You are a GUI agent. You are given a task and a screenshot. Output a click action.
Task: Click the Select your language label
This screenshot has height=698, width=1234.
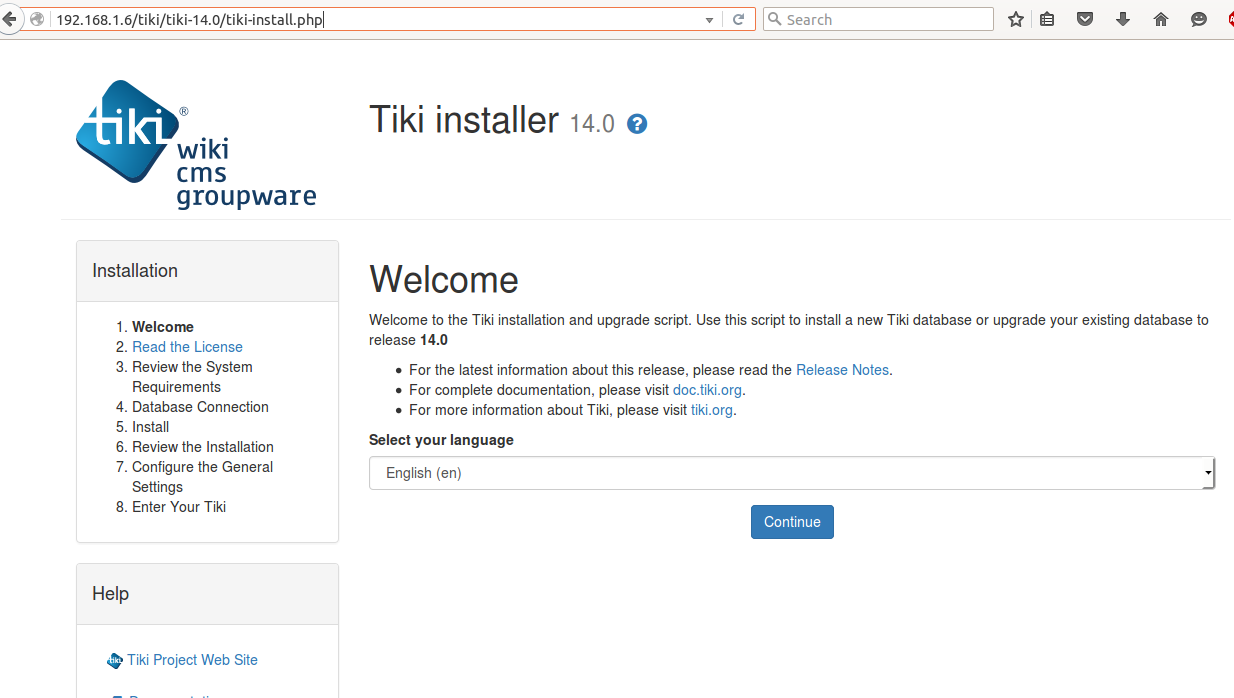(x=441, y=440)
